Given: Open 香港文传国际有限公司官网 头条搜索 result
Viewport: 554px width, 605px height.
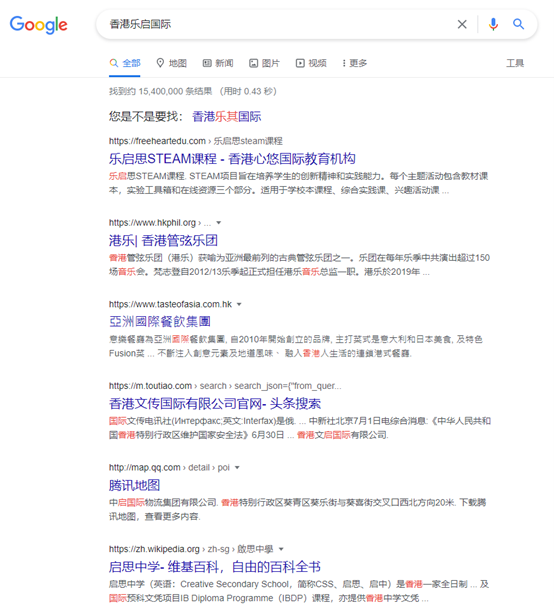Looking at the screenshot, I should click(x=215, y=403).
